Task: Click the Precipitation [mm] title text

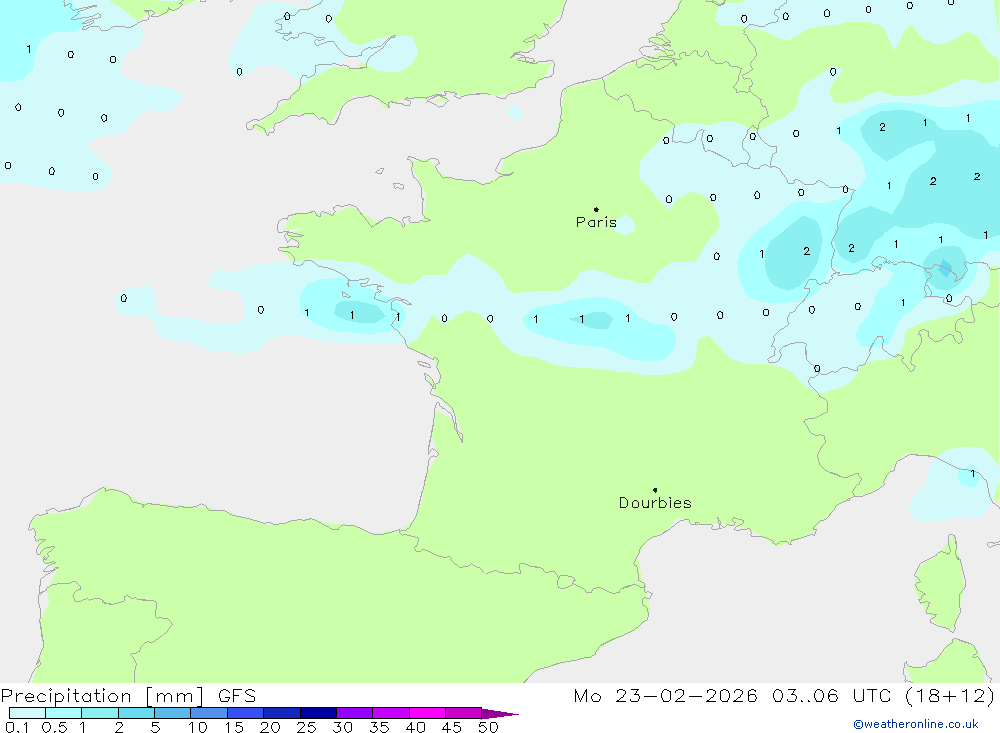Action: coord(102,696)
